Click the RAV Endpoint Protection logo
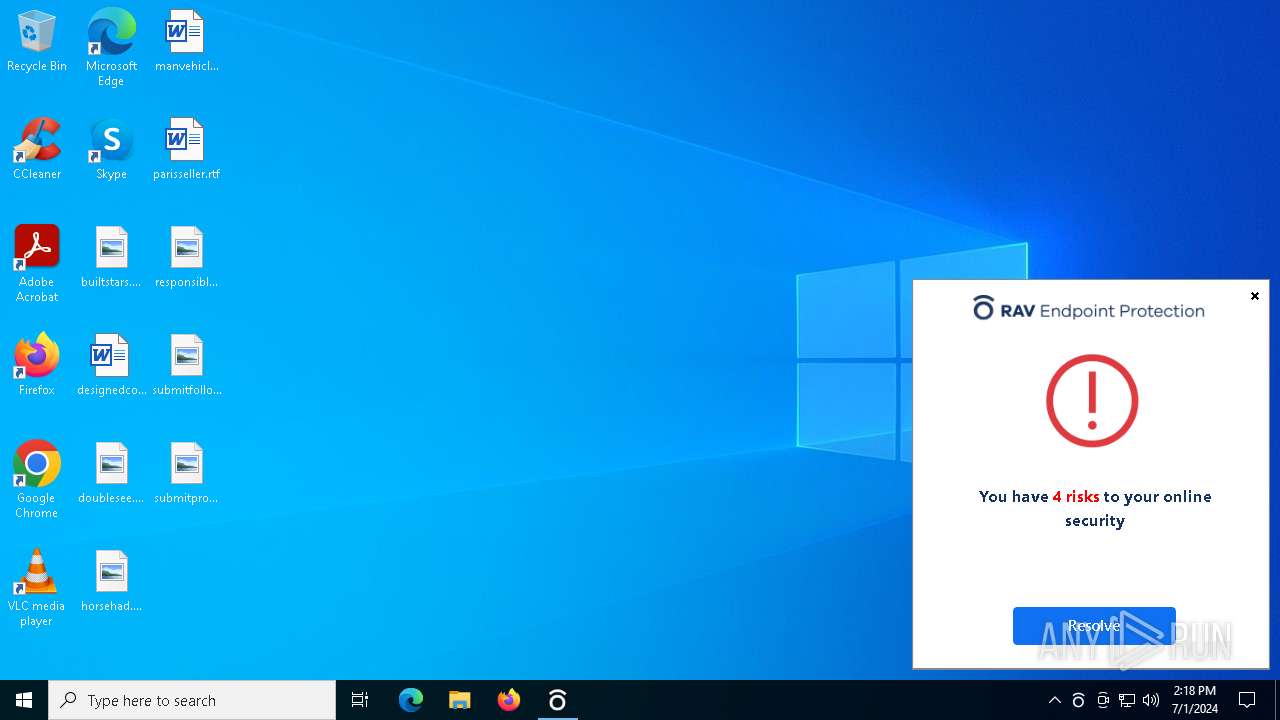The image size is (1280, 720). click(x=1089, y=309)
